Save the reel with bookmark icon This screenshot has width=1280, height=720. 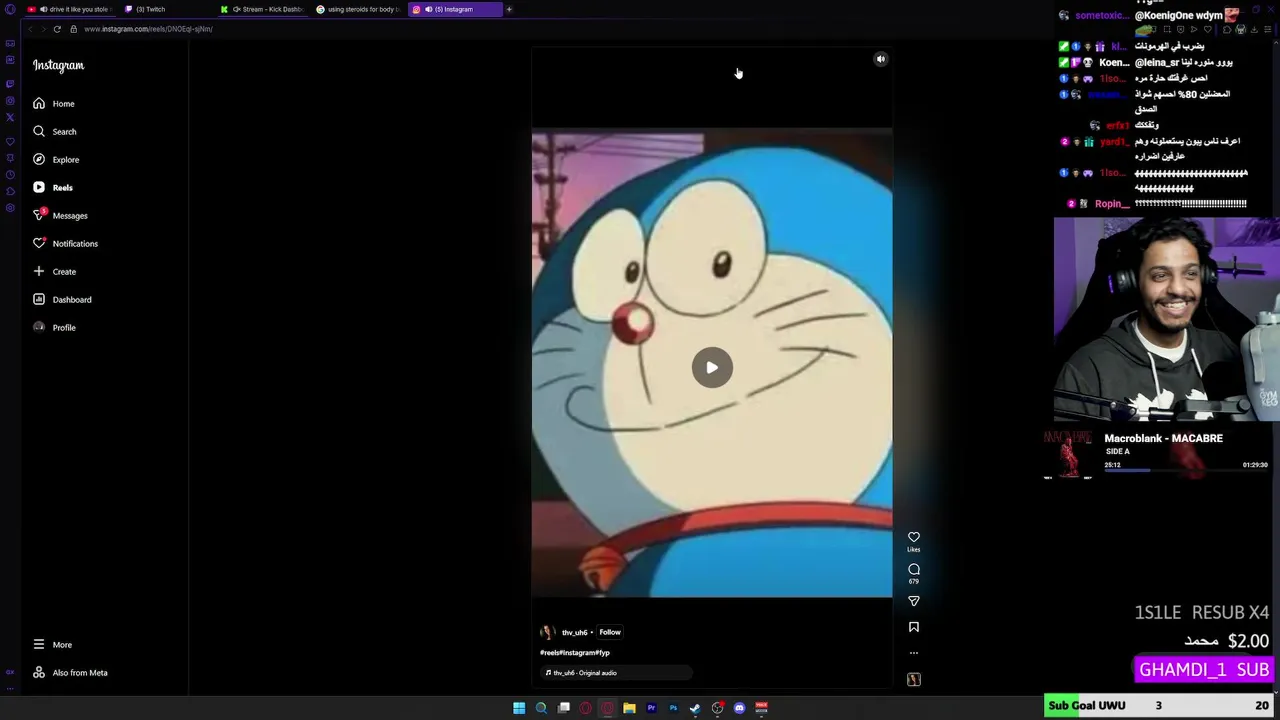tap(914, 627)
